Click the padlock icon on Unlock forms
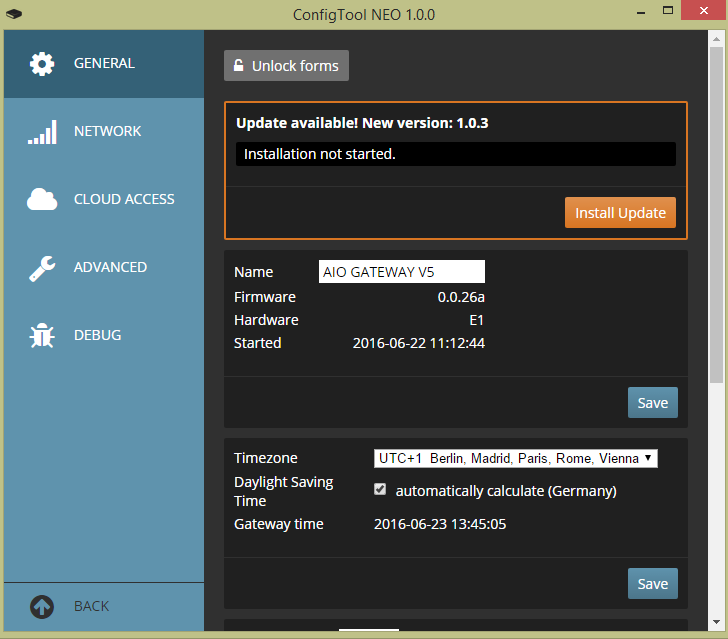 tap(239, 66)
